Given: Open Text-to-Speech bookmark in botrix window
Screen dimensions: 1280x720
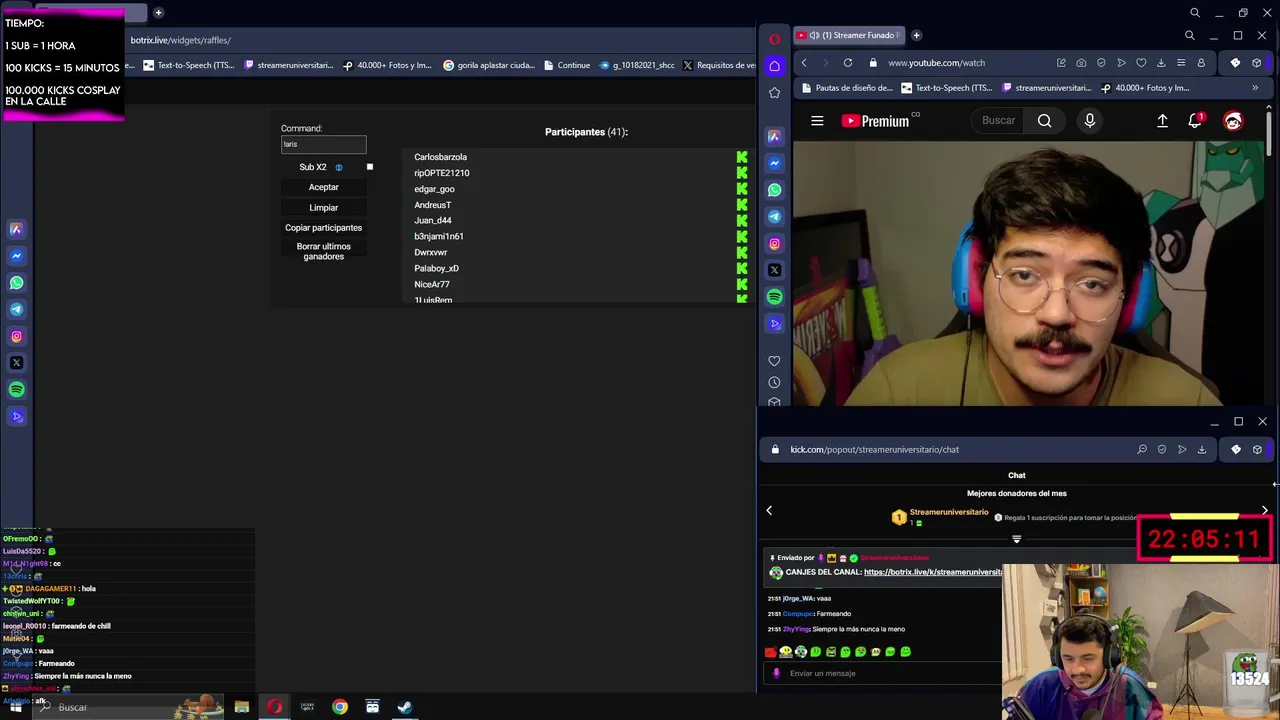Looking at the screenshot, I should pyautogui.click(x=190, y=65).
